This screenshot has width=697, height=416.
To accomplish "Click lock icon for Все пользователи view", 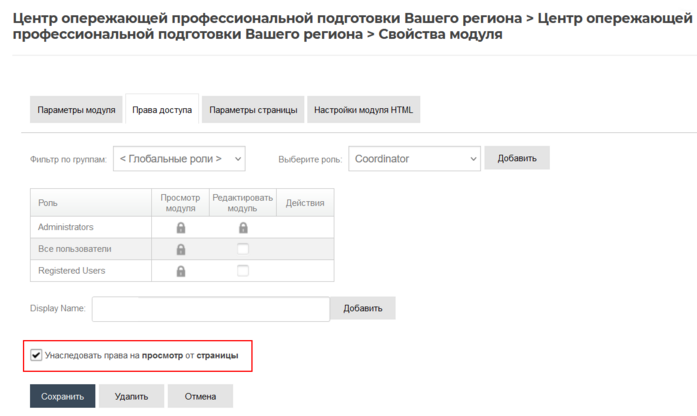I will coord(181,249).
